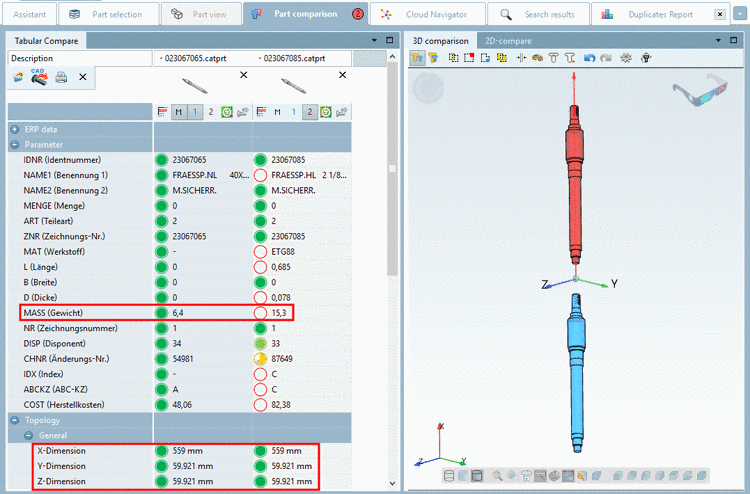The height and width of the screenshot is (494, 750).
Task: Show only red part differences
Action: 469,58
